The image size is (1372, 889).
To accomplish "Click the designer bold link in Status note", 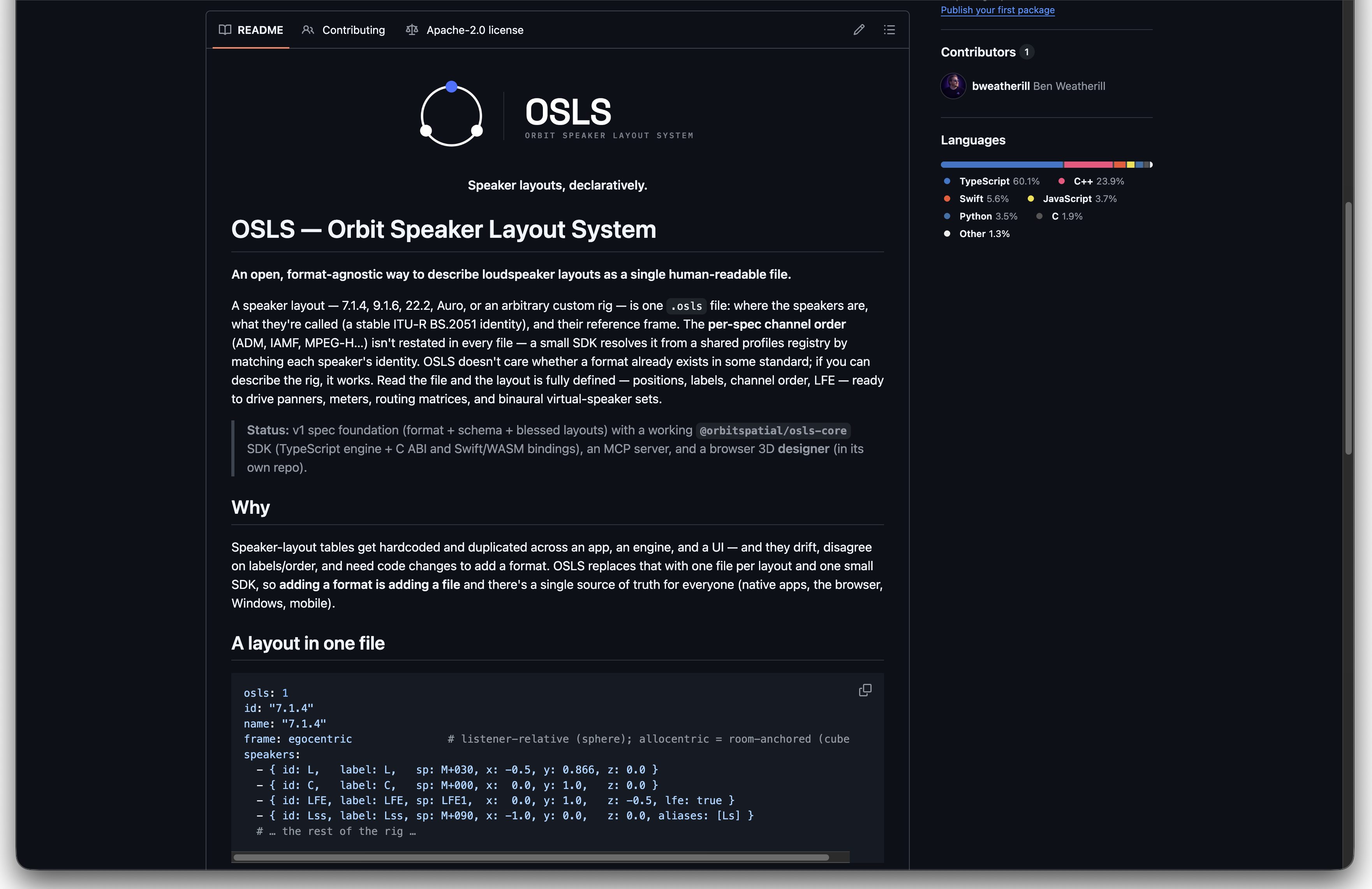I will pyautogui.click(x=803, y=449).
